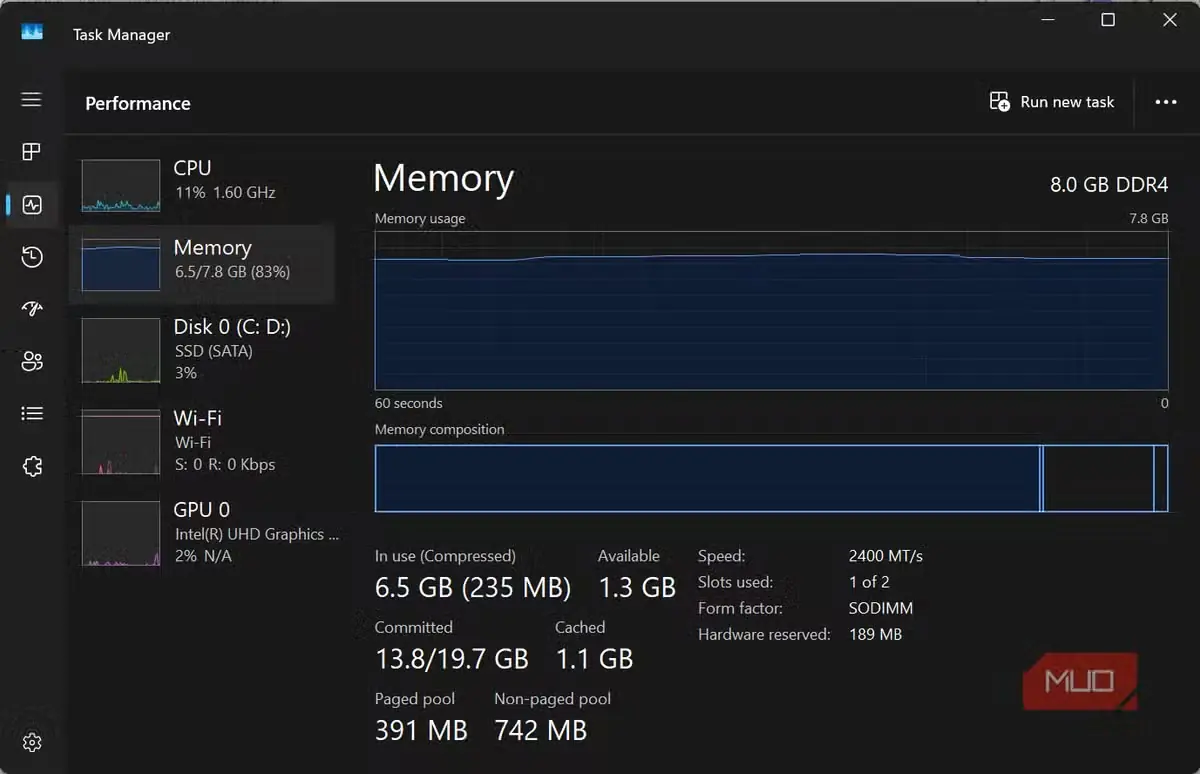This screenshot has height=774, width=1200.
Task: Click the Cached value 1.1 GB
Action: tap(594, 658)
